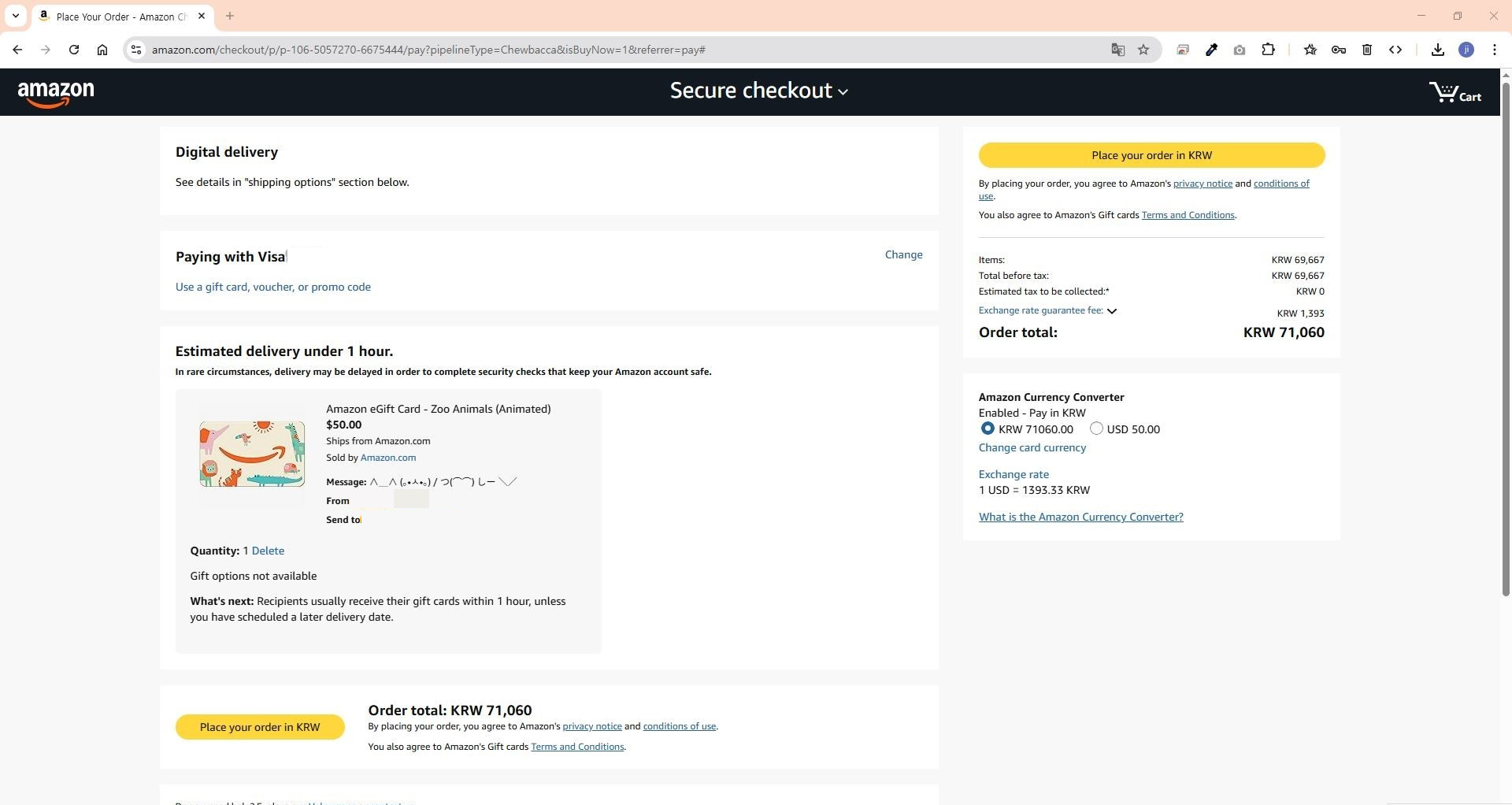The height and width of the screenshot is (805, 1512).
Task: Select the Place Your Order browser tab
Action: coord(121,17)
